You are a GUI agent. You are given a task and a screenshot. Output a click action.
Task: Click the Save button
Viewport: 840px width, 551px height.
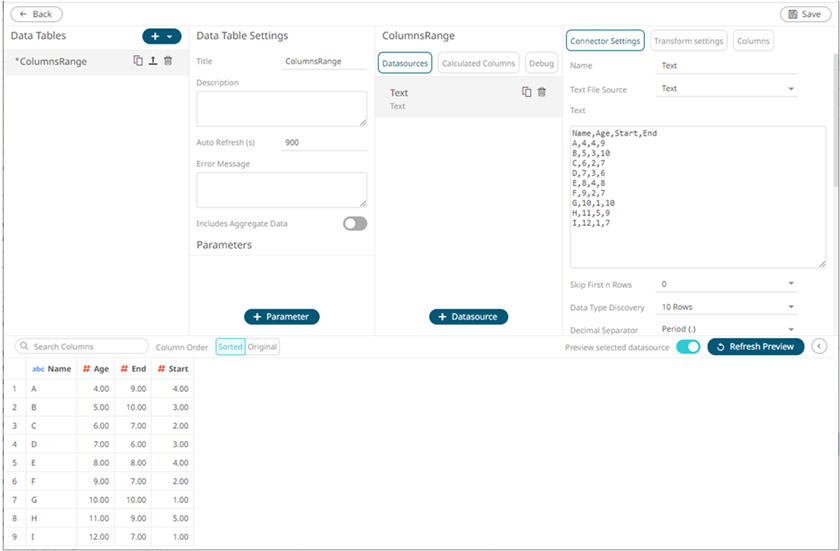pyautogui.click(x=805, y=14)
